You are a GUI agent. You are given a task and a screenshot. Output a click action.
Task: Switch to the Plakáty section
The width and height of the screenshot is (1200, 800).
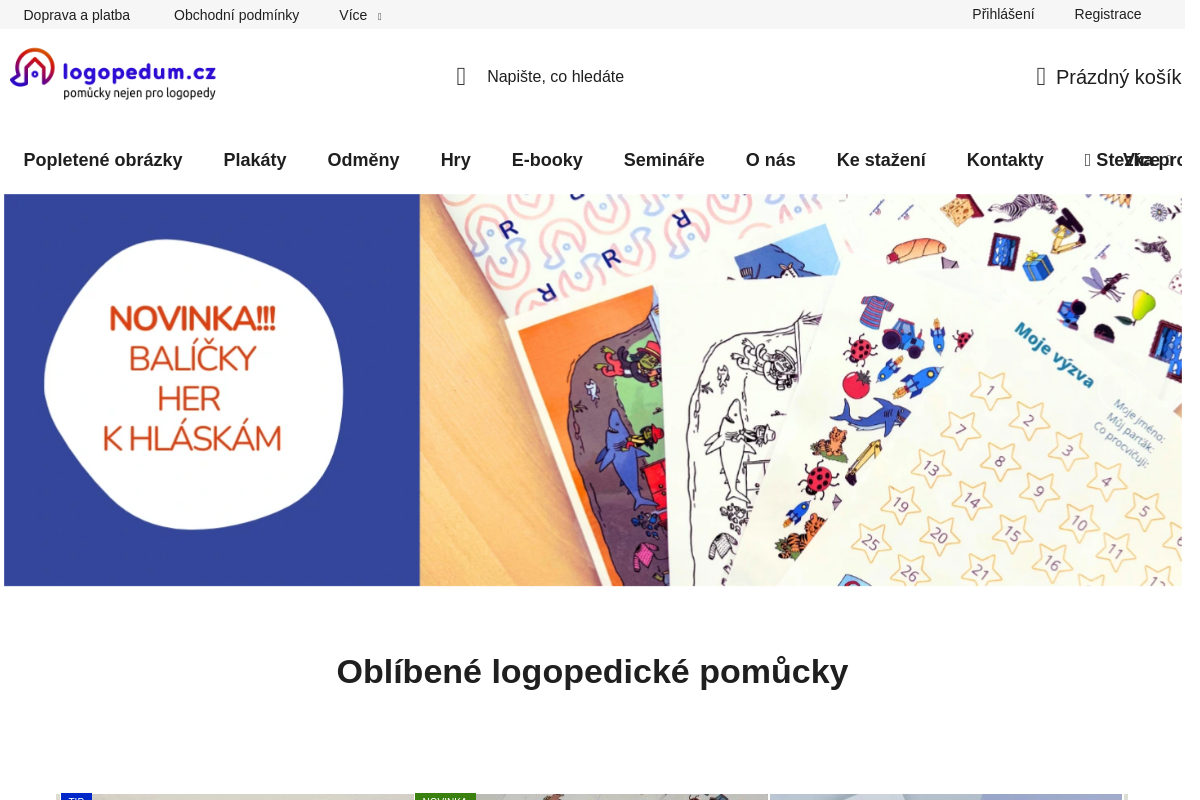coord(254,160)
